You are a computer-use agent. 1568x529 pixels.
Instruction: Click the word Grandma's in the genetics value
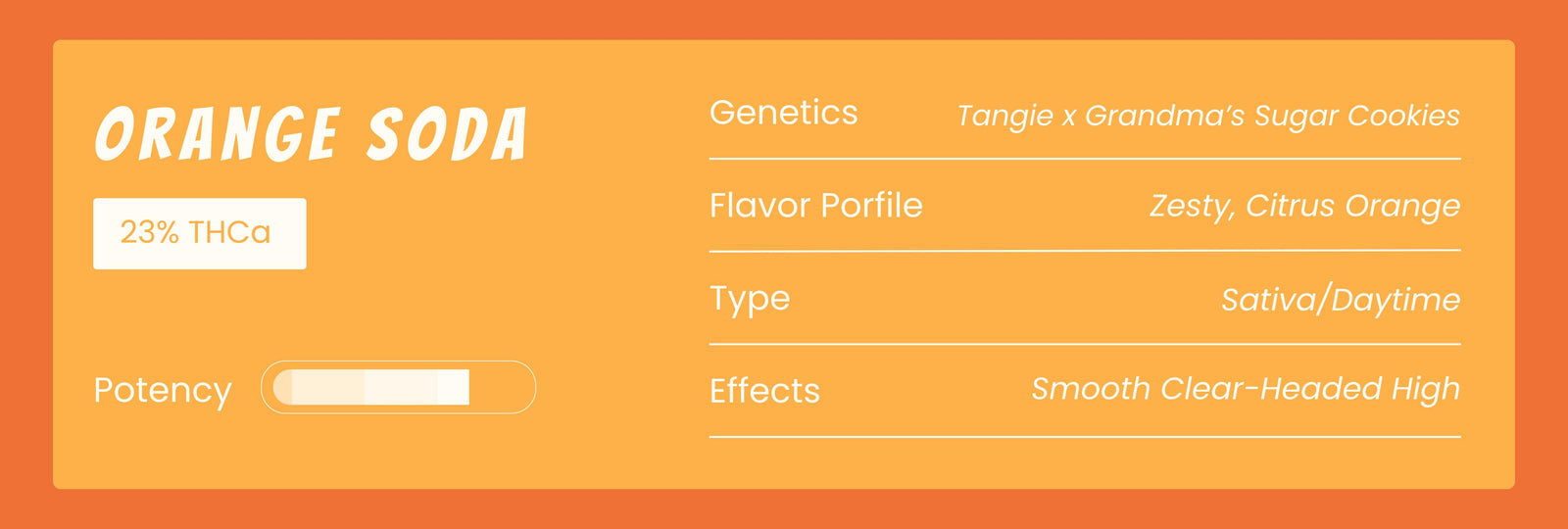click(x=1164, y=116)
